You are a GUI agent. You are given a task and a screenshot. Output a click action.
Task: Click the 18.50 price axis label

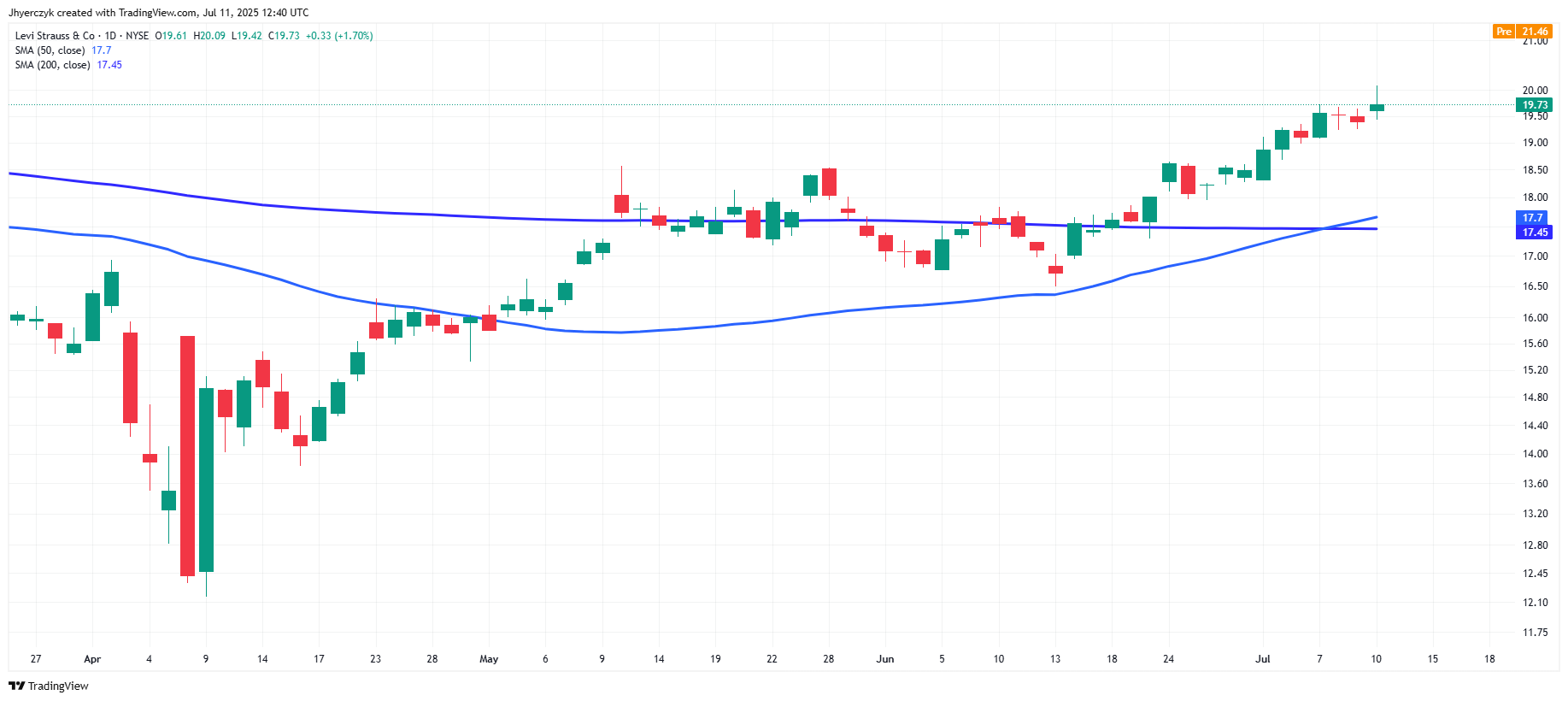tap(1535, 170)
